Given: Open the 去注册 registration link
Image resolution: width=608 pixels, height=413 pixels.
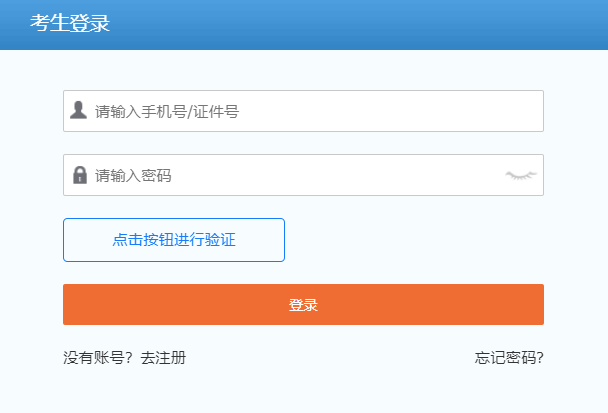Looking at the screenshot, I should (x=163, y=358).
